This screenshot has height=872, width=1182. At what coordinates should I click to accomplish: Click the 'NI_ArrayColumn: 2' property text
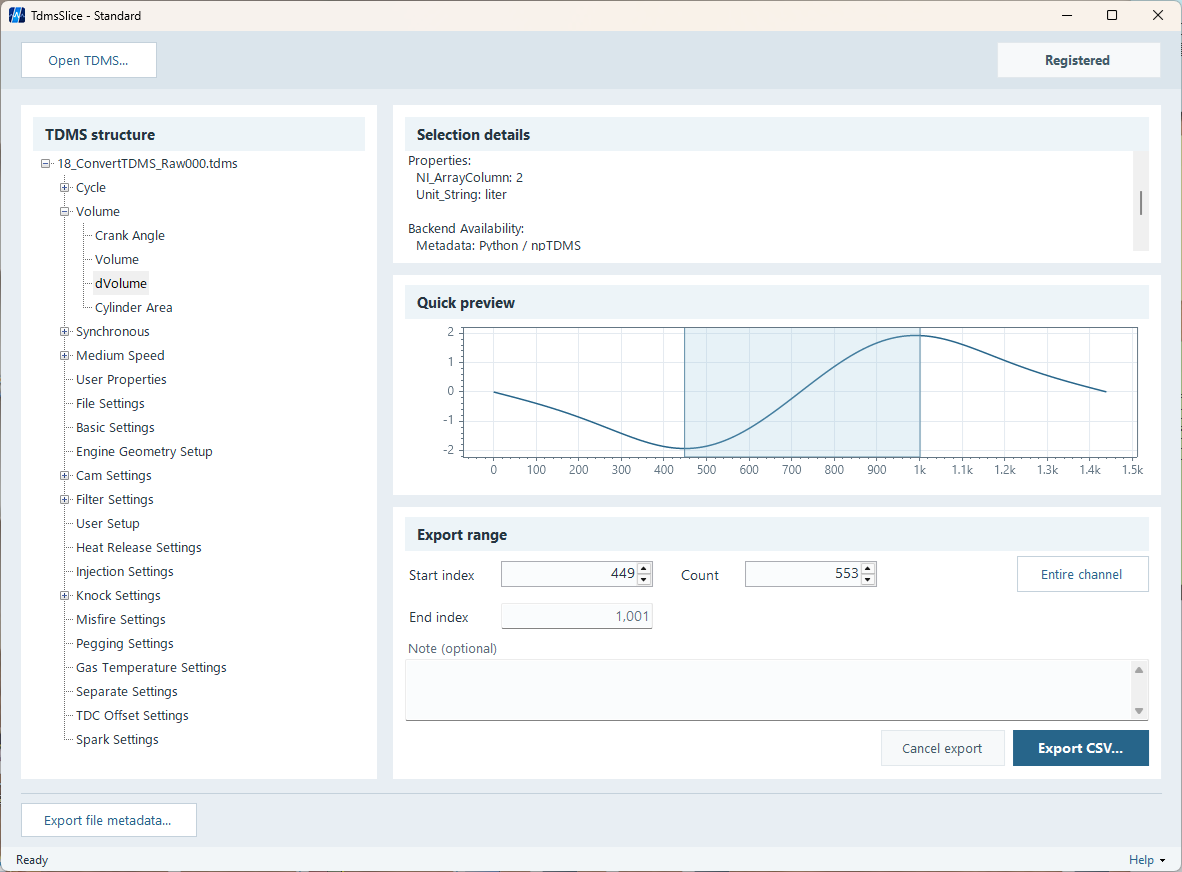(470, 178)
